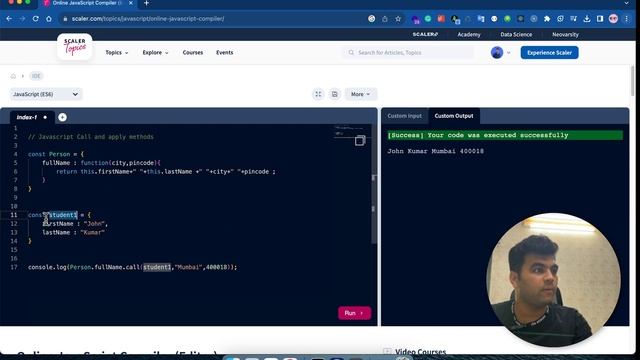Click the Video Courses heading
640x360 pixels.
tap(420, 351)
